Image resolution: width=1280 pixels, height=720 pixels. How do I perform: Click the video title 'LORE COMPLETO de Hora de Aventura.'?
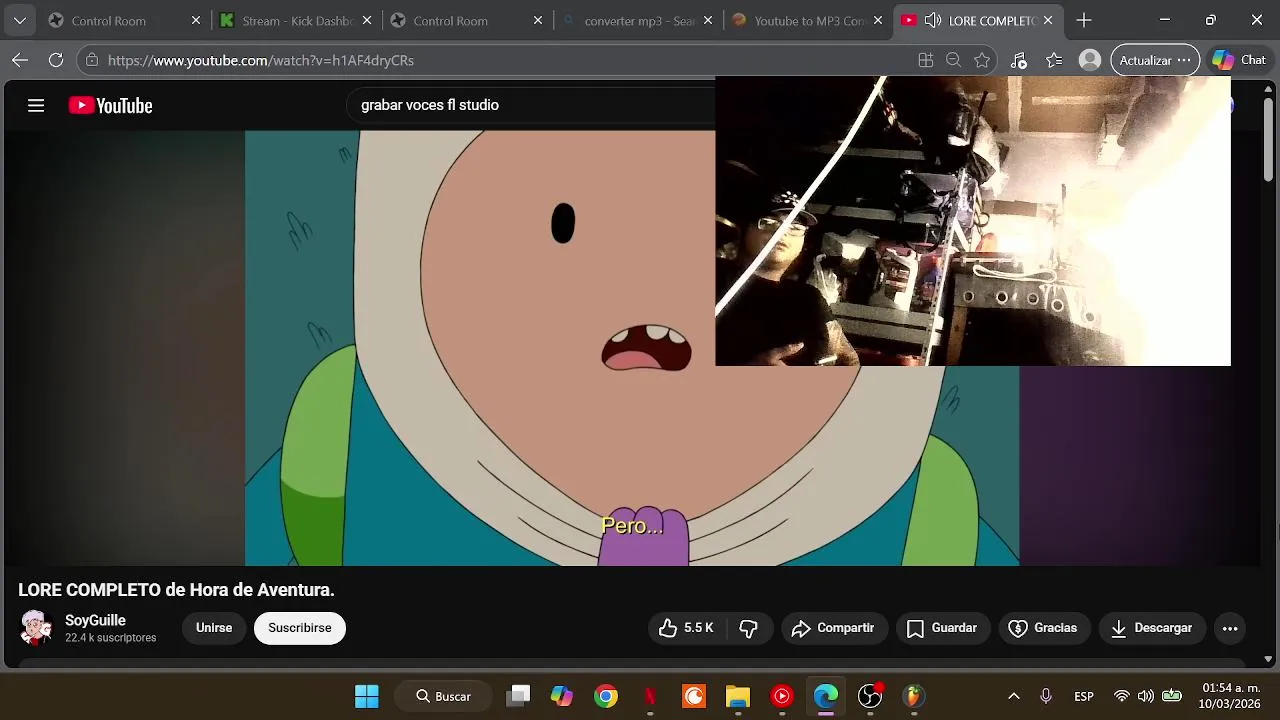[176, 590]
